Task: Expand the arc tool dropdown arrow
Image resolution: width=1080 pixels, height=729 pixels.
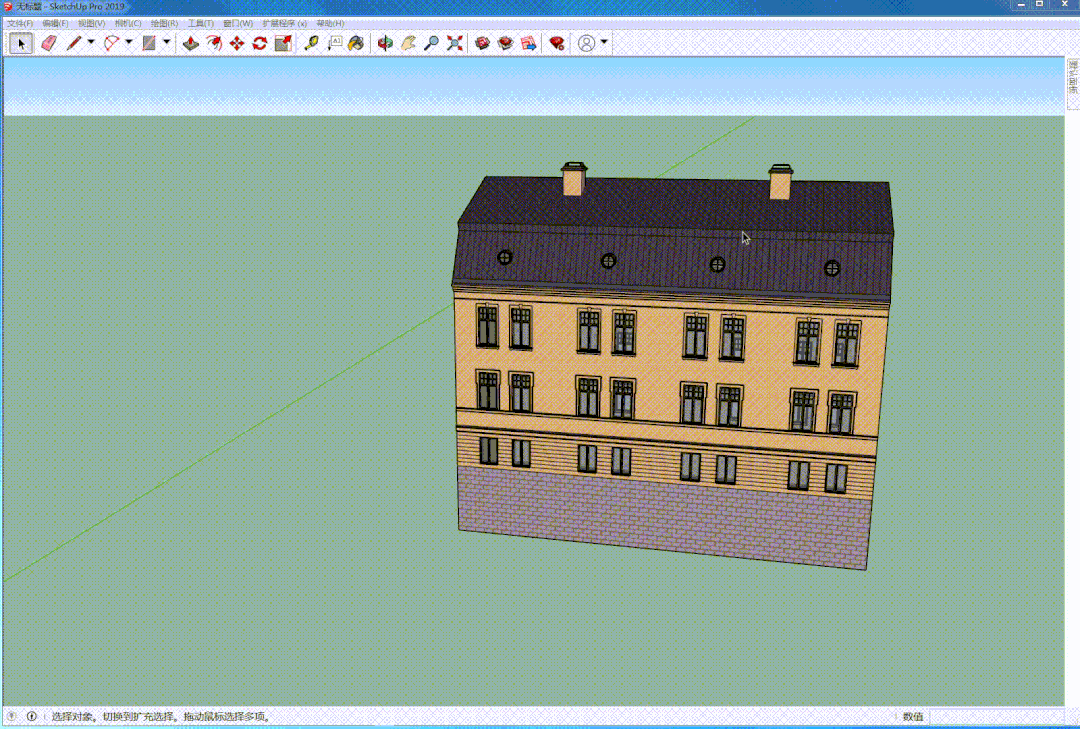Action: (129, 43)
